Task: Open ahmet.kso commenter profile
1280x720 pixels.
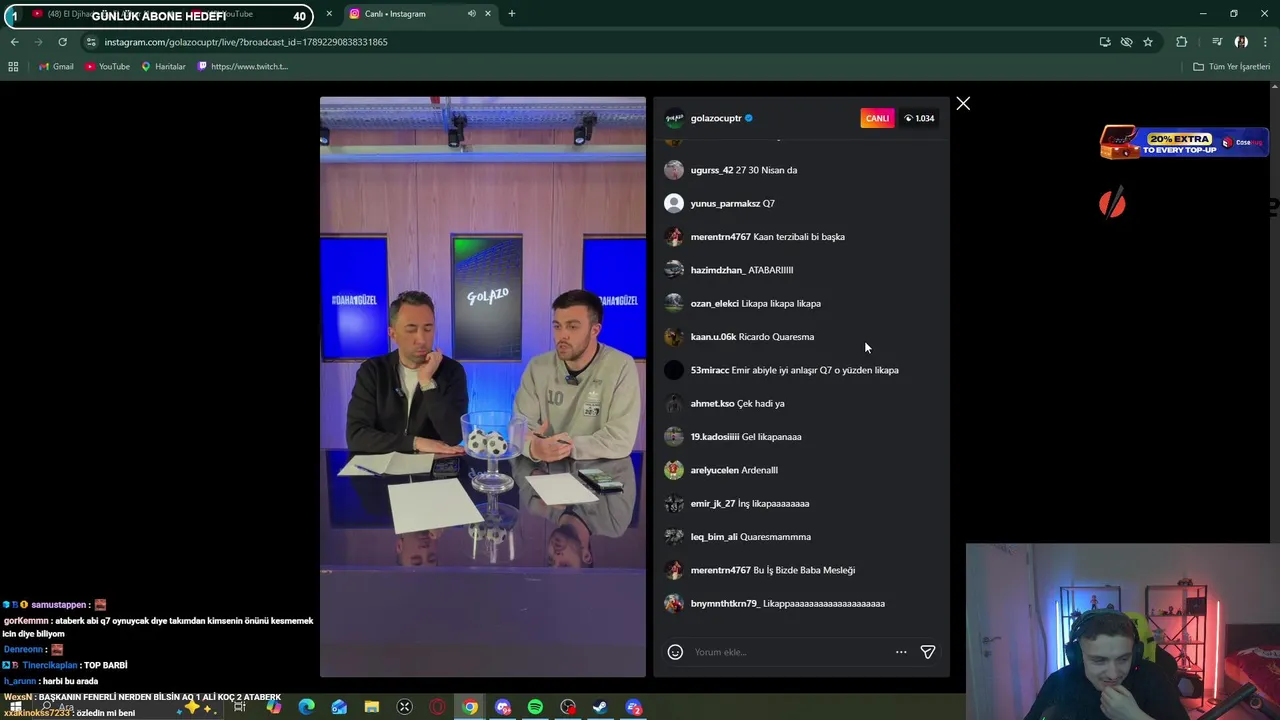Action: click(x=712, y=403)
